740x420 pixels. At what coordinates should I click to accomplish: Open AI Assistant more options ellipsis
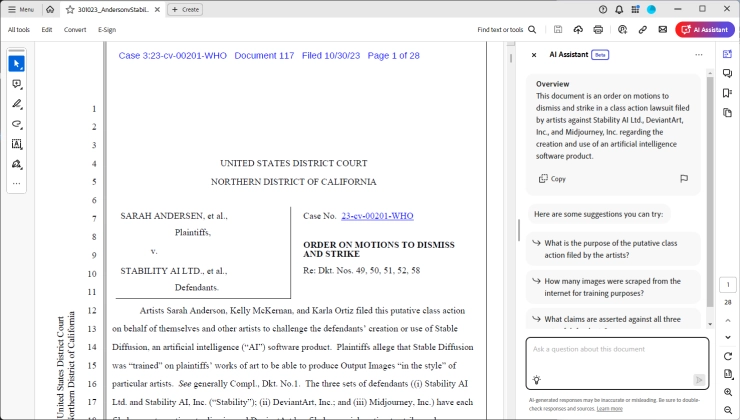pyautogui.click(x=698, y=55)
